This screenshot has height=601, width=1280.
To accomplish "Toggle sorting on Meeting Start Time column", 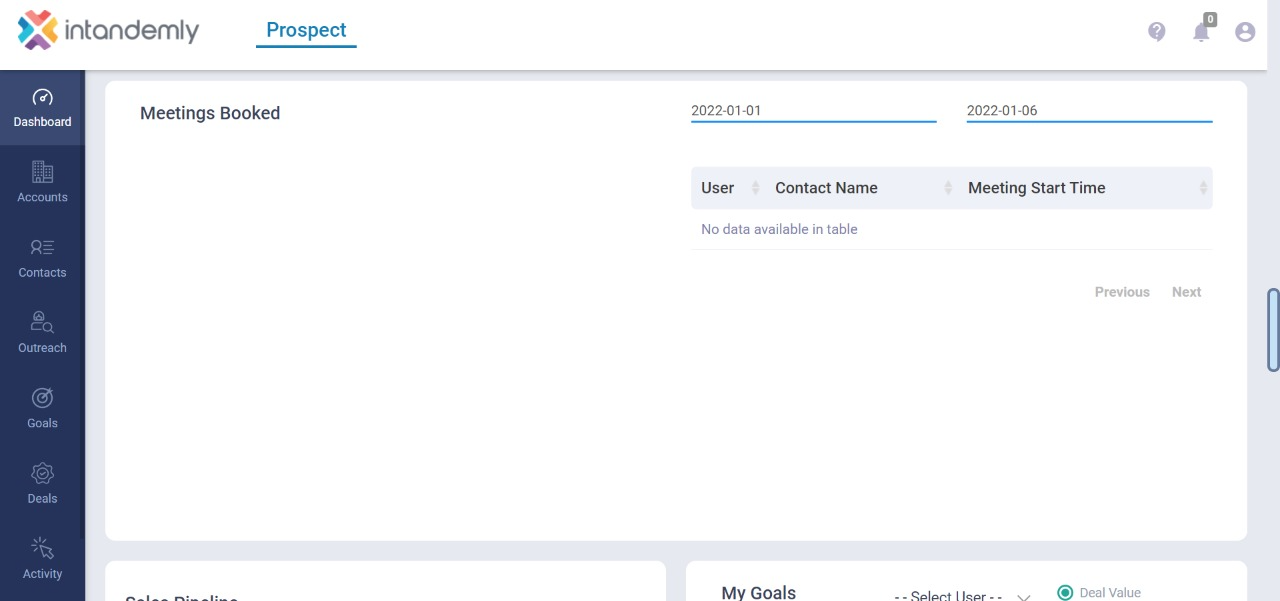I will (1202, 187).
